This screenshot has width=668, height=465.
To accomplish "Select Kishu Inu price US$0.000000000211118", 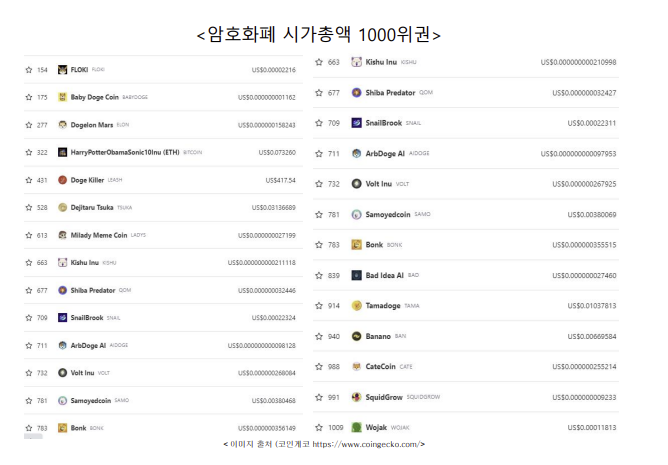I will 262,263.
